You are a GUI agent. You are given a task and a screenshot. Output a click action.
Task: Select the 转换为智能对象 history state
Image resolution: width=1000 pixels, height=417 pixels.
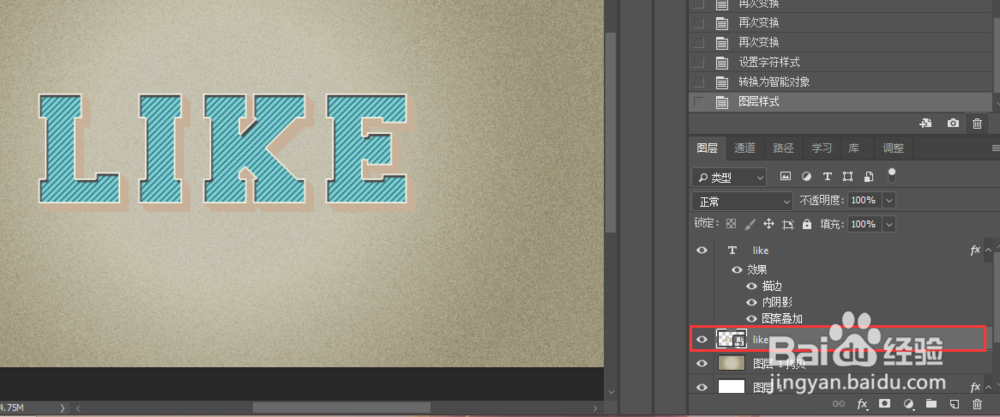[840, 82]
